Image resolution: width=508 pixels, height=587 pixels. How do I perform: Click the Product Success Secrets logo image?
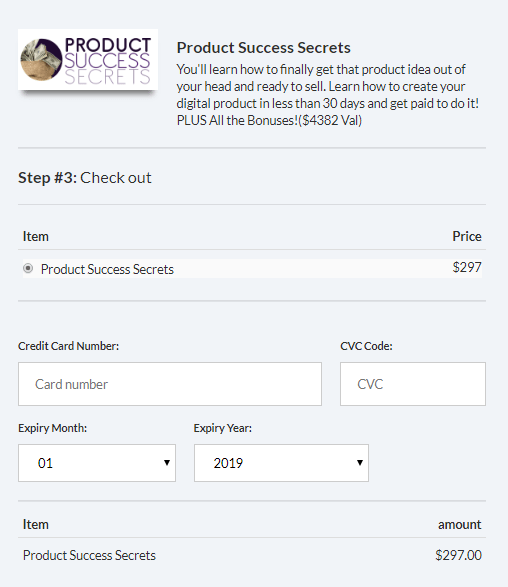click(x=88, y=60)
